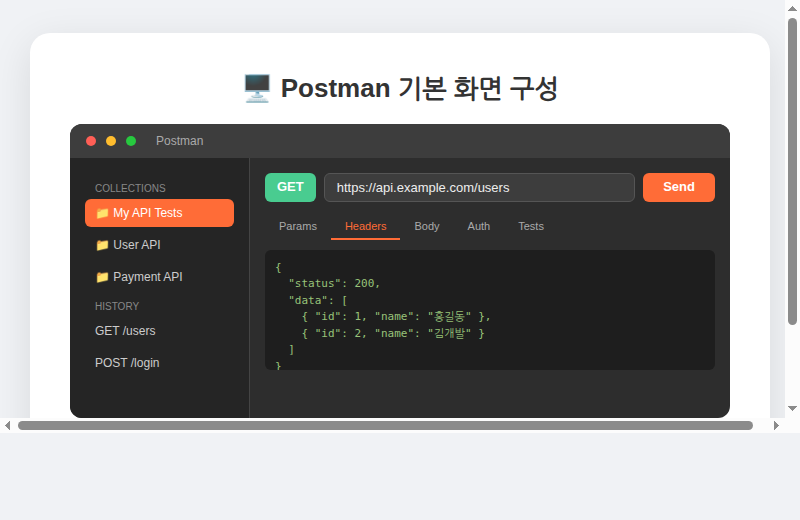Switch to the Params tab
This screenshot has width=800, height=520.
tap(298, 226)
